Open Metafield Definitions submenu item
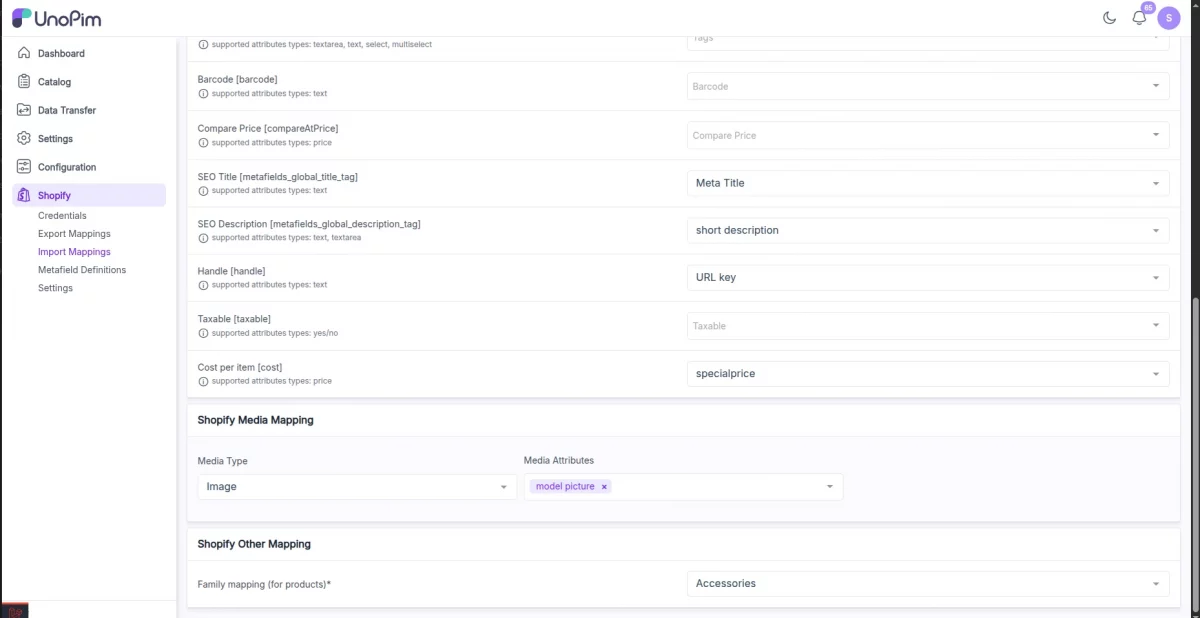The width and height of the screenshot is (1200, 618). click(82, 270)
